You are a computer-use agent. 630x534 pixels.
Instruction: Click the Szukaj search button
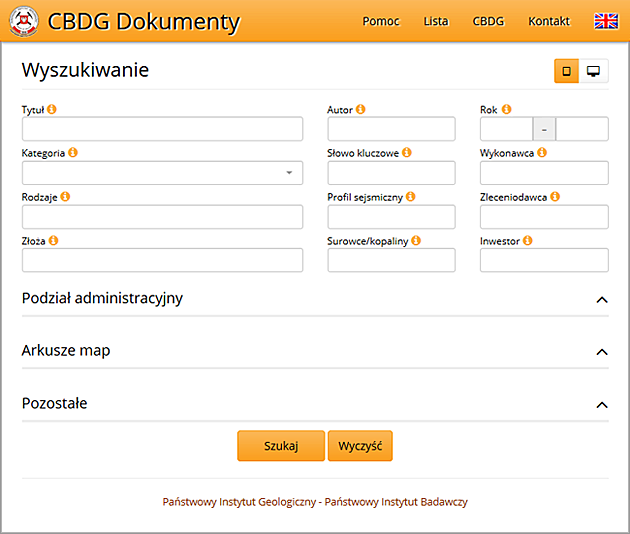tap(281, 446)
